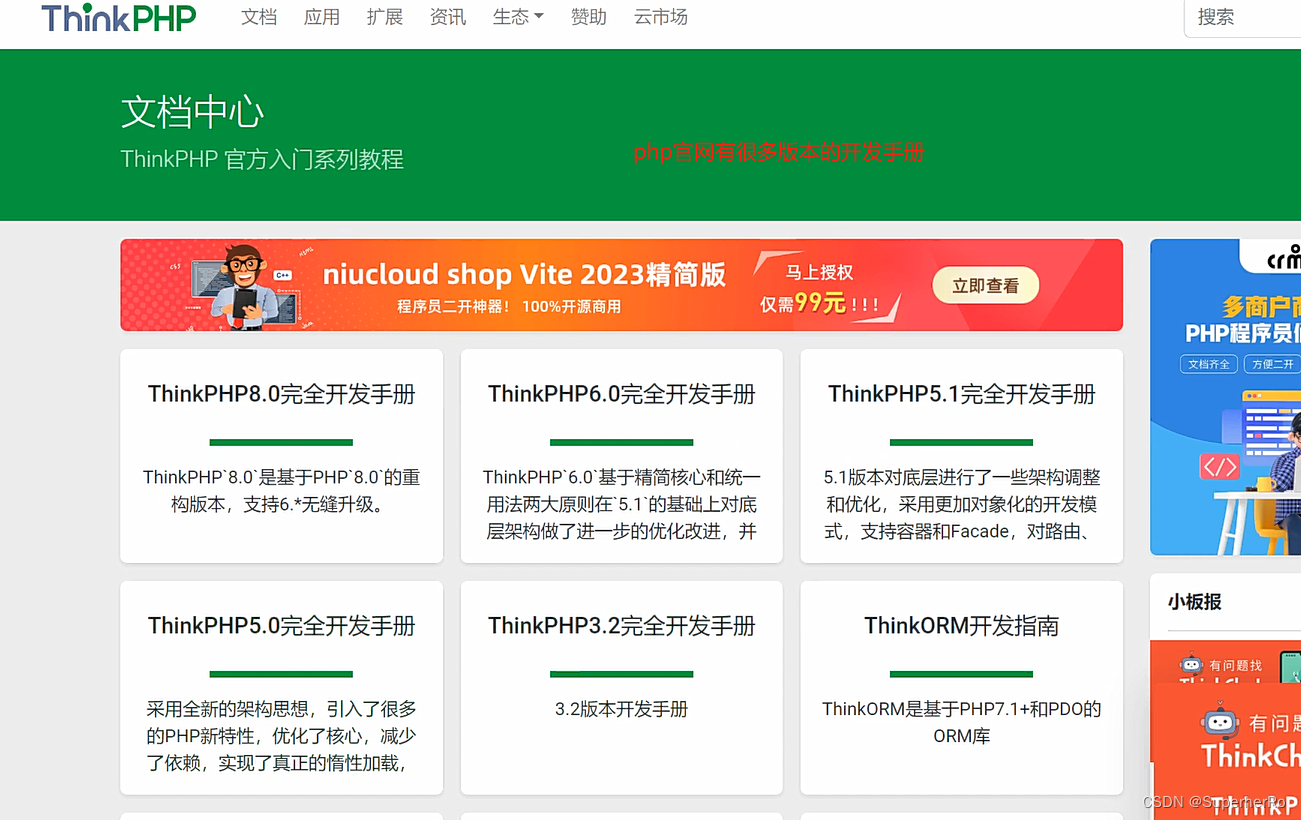The height and width of the screenshot is (820, 1301).
Task: Open the niucloud shop Vite banner ad
Action: pyautogui.click(x=621, y=285)
